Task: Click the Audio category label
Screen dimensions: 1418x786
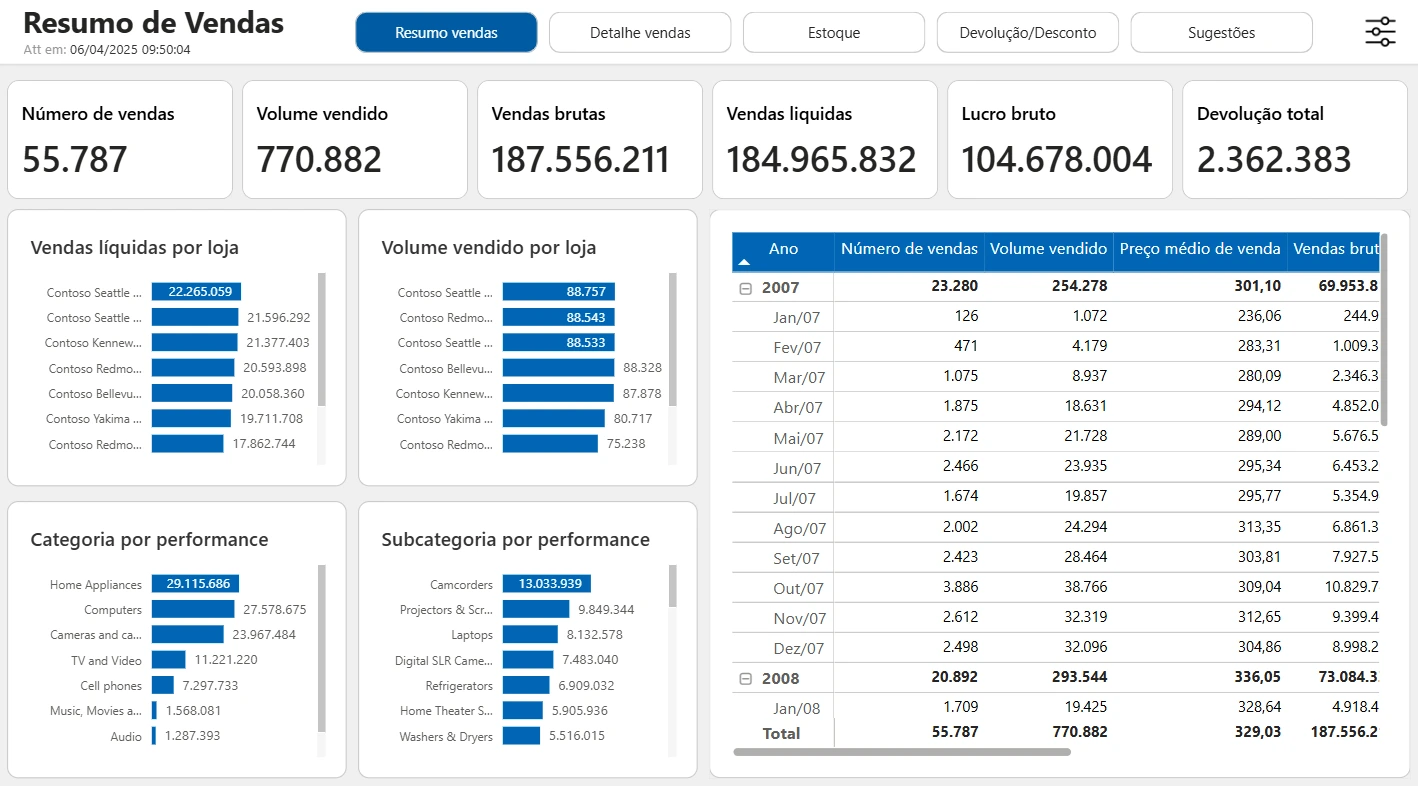Action: [x=126, y=736]
